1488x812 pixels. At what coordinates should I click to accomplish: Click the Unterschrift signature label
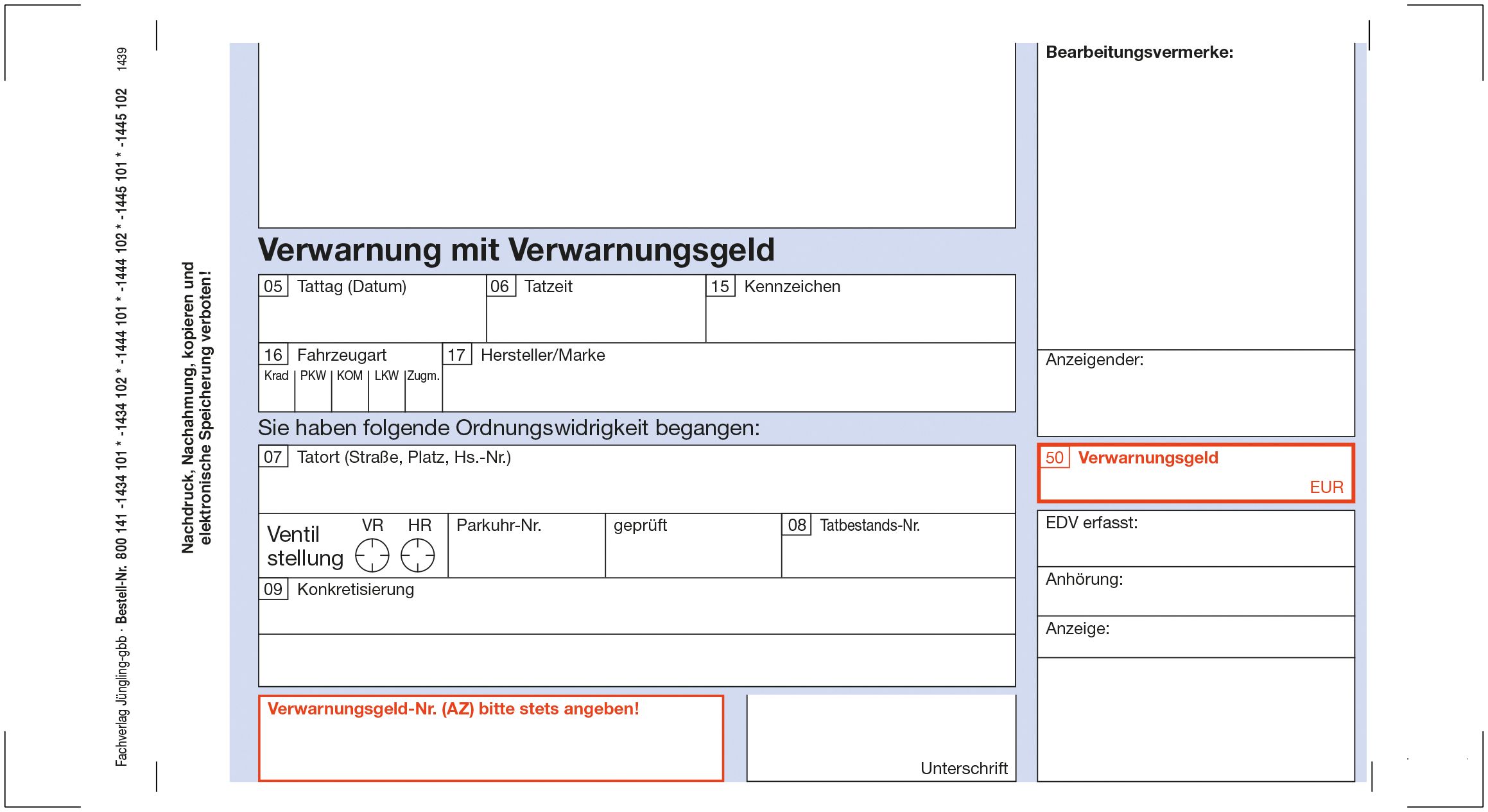(964, 768)
